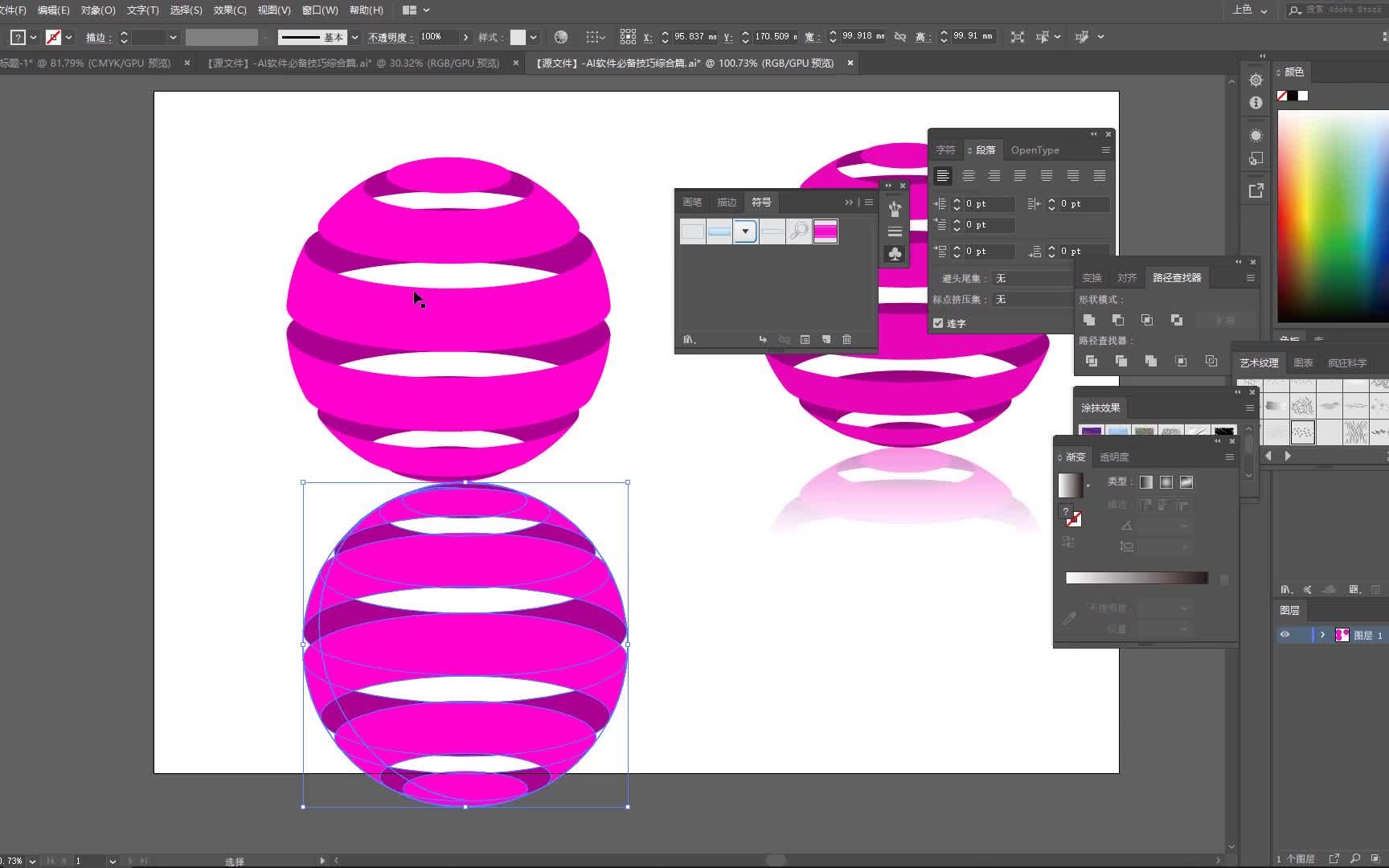Viewport: 1389px width, 868px height.
Task: Load next brush library arrow
Action: click(x=1288, y=456)
